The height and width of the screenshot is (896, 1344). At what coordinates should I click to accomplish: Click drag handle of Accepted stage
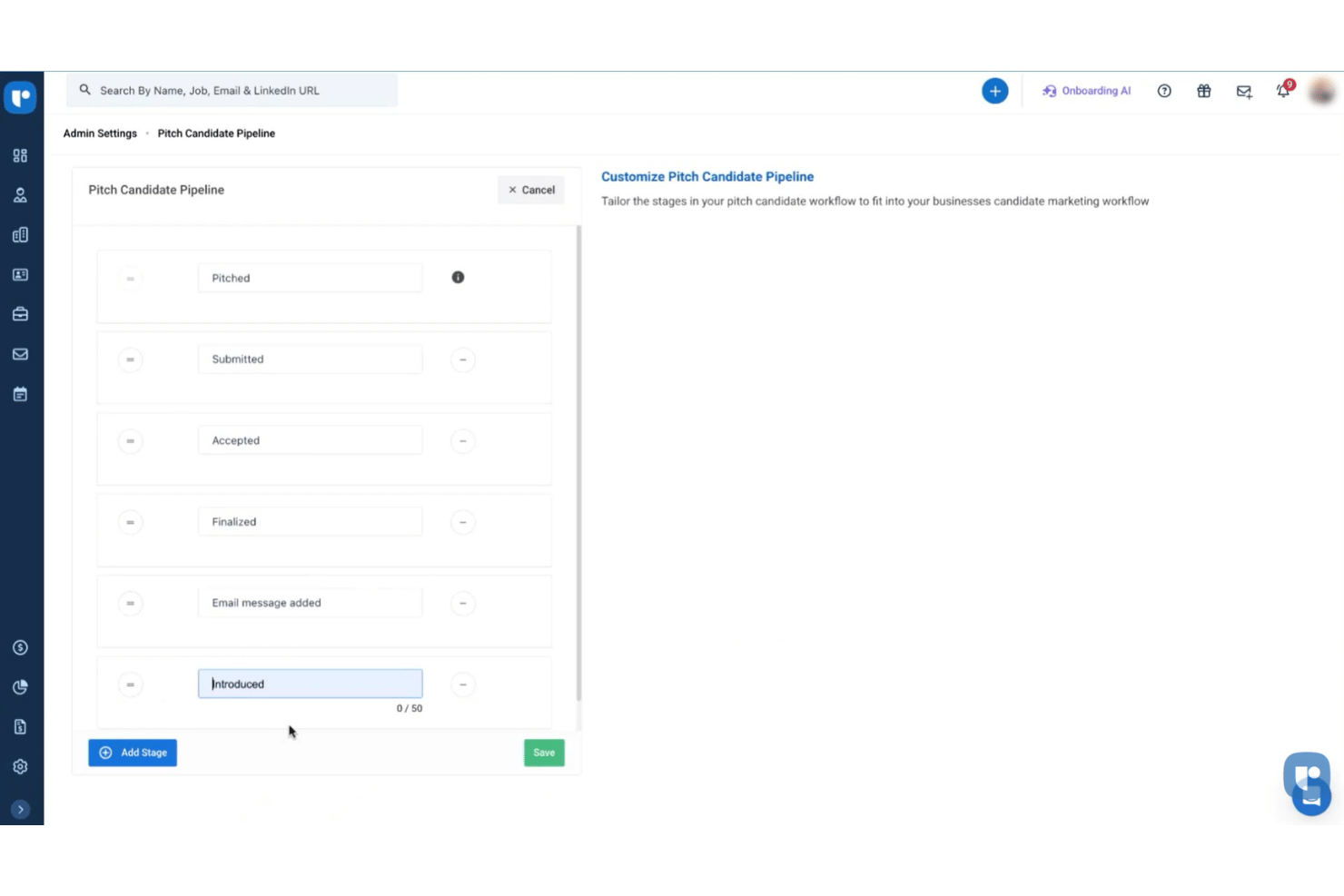130,441
